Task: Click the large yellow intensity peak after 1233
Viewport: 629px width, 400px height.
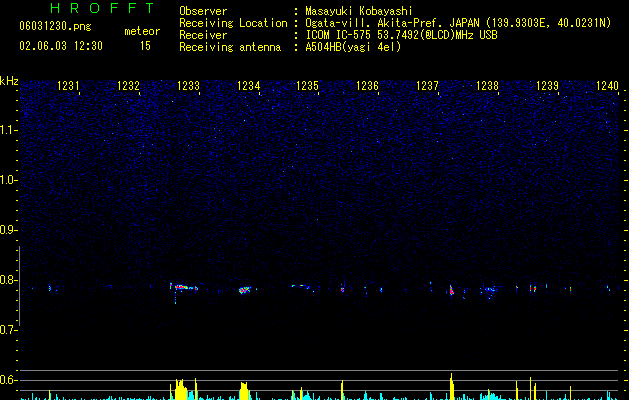Action: (181, 389)
